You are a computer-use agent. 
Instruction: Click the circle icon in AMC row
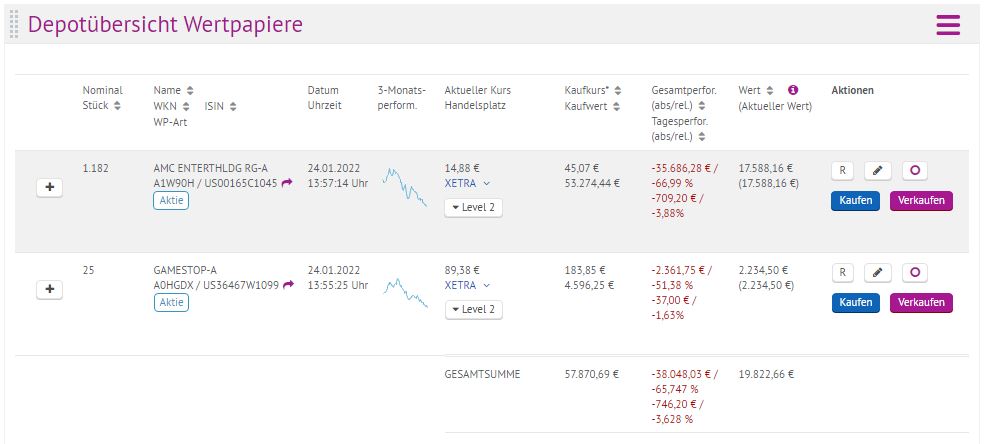pos(914,171)
